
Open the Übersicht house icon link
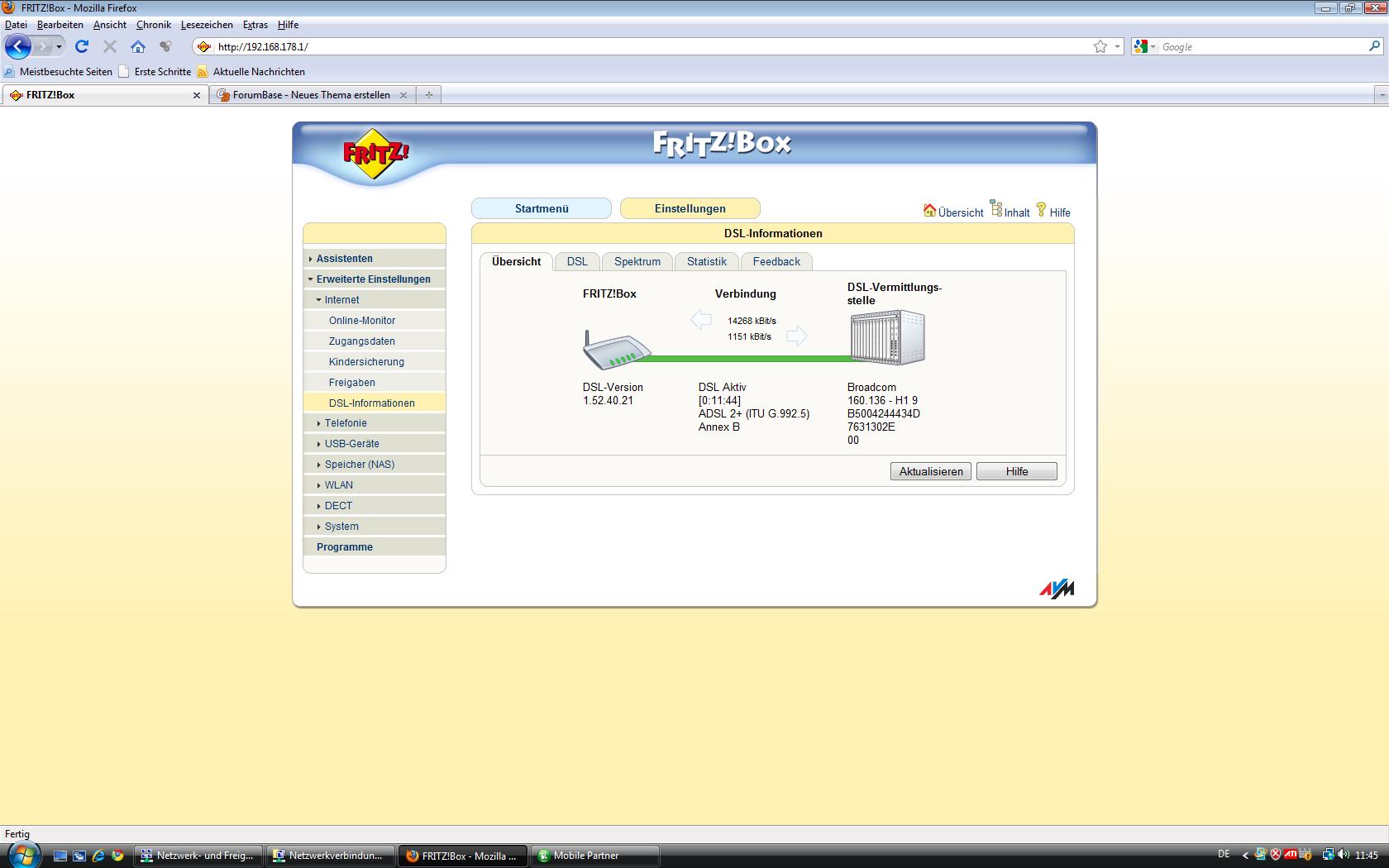pos(930,211)
